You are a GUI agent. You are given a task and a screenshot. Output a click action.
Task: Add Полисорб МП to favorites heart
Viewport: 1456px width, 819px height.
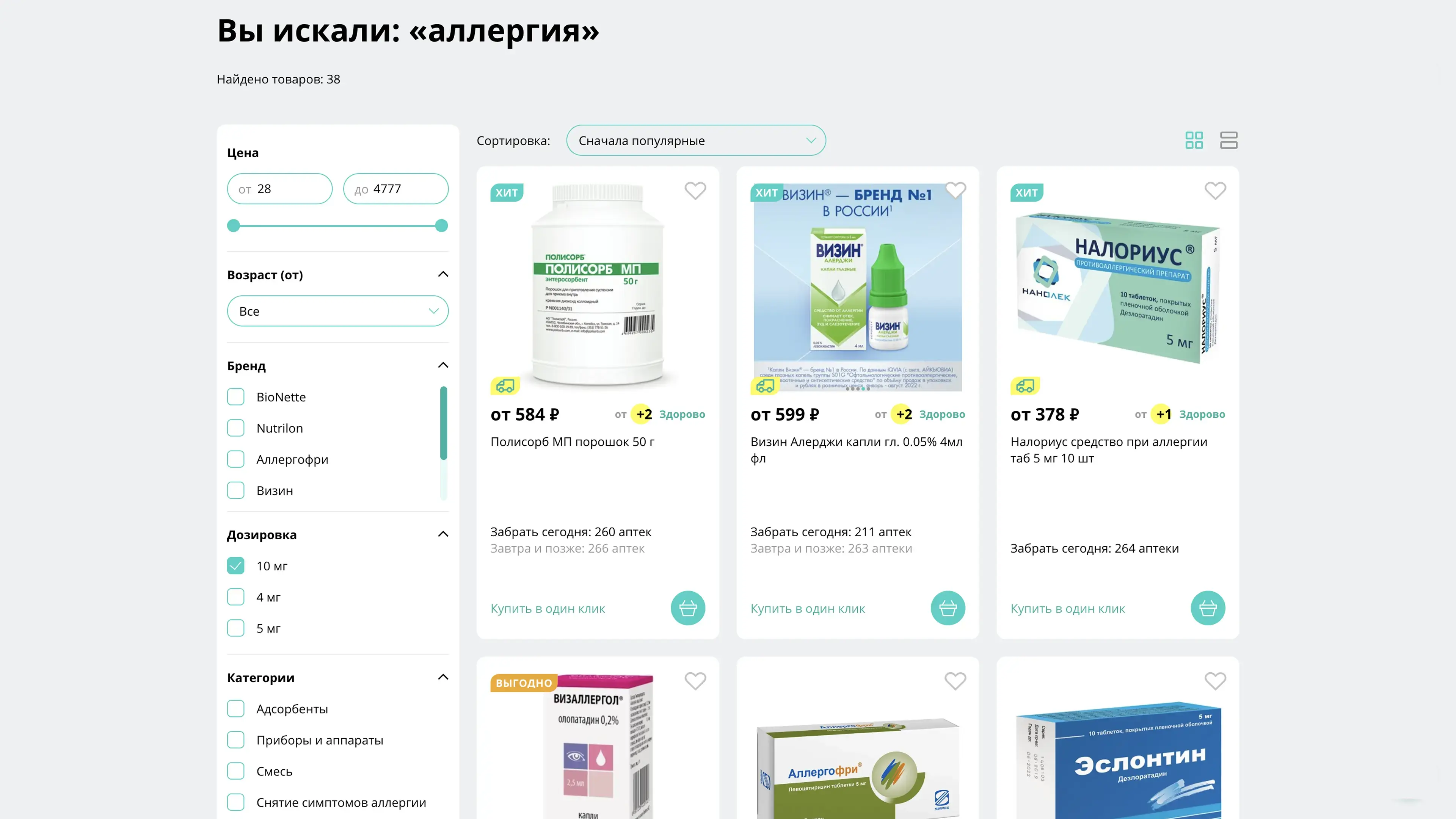point(695,191)
